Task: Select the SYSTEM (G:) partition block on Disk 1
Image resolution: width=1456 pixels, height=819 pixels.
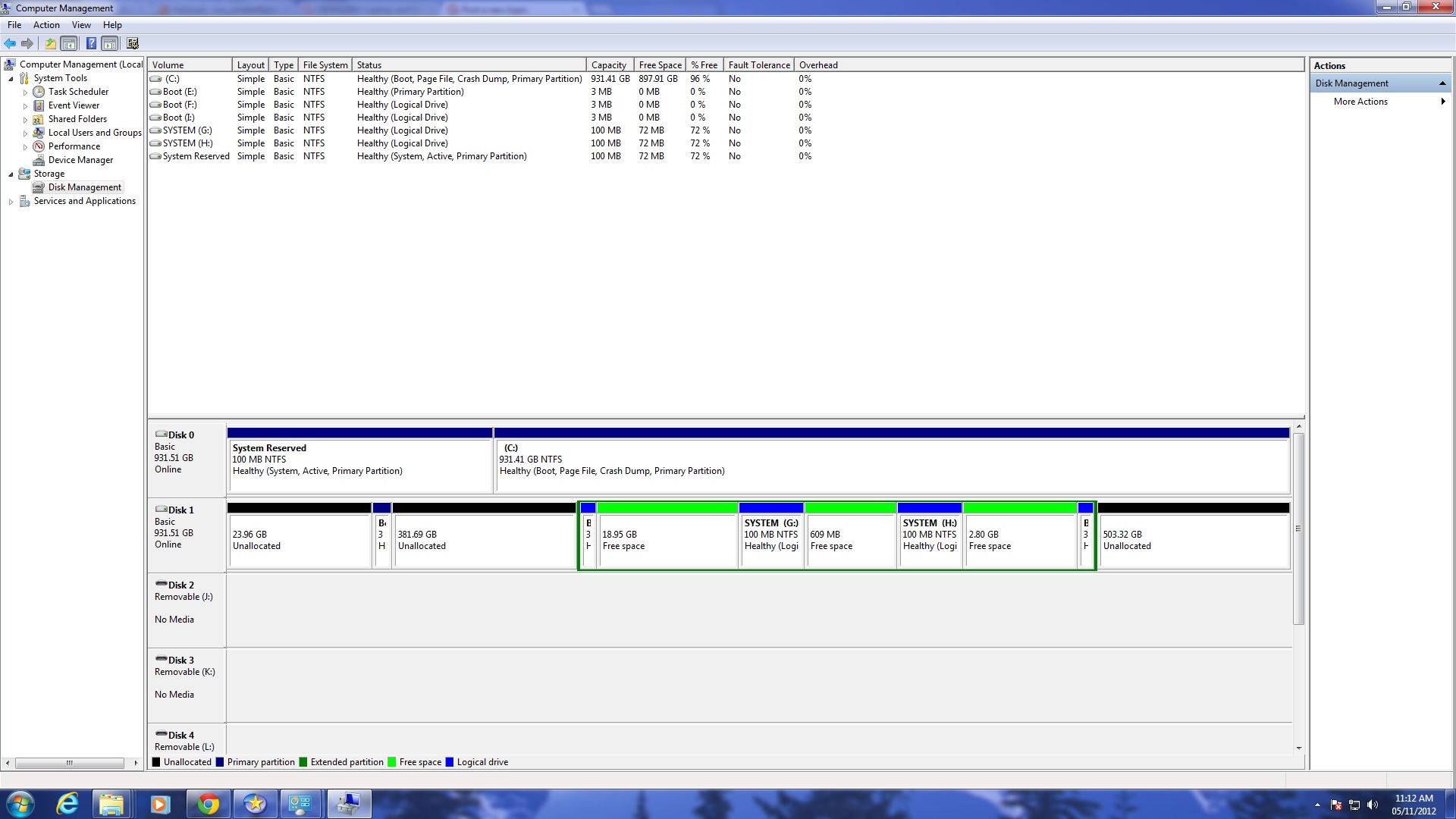Action: [x=771, y=536]
